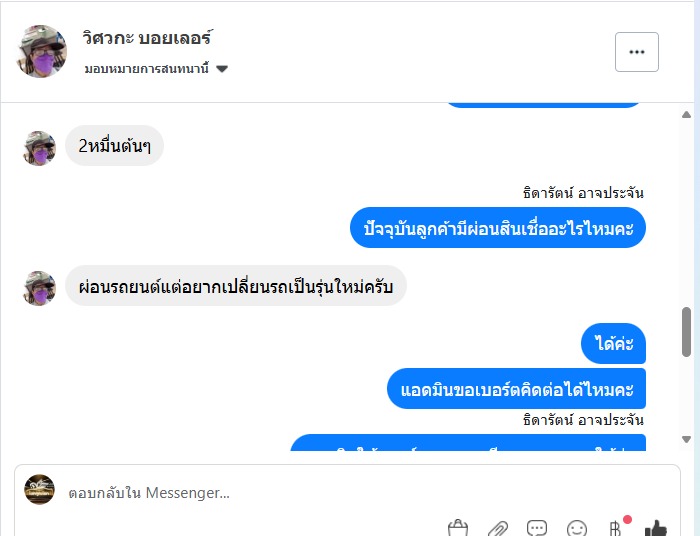
Task: Open the three-dot conversation options button
Action: (x=636, y=52)
